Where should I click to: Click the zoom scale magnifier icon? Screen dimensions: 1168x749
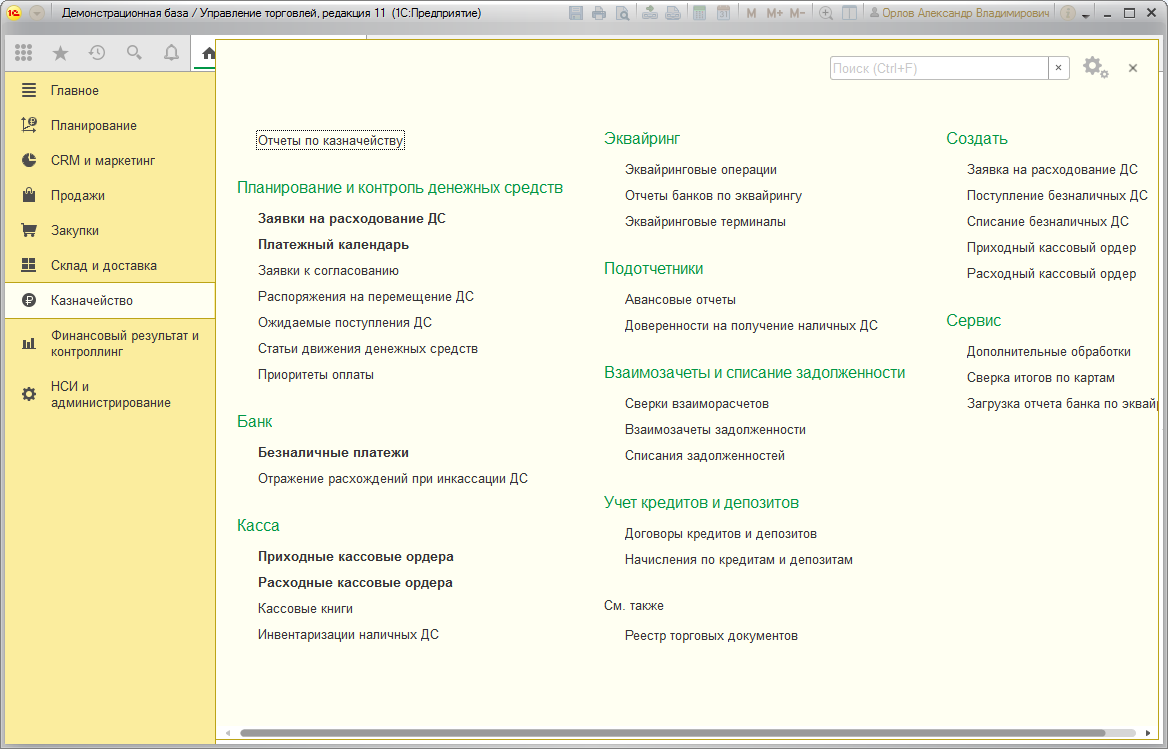click(825, 13)
